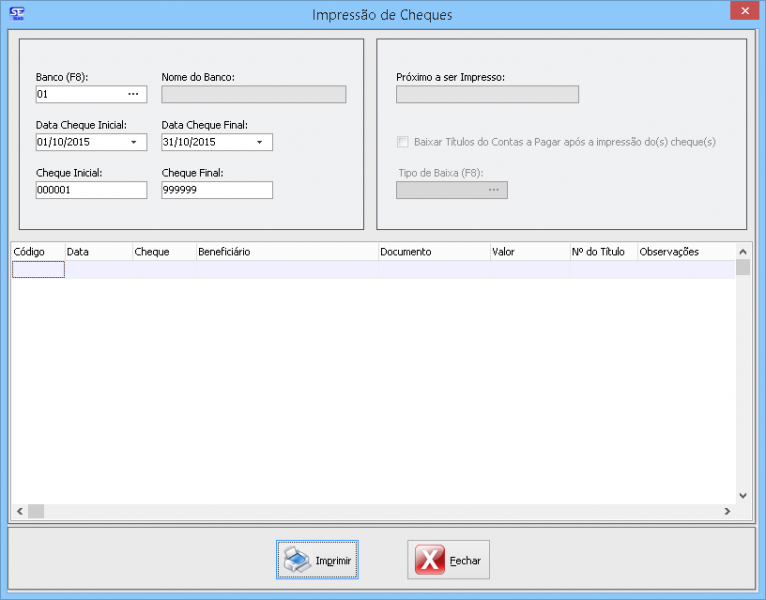The image size is (766, 600).
Task: Click the grid's vertical scrollbar down arrow
Action: click(x=742, y=494)
